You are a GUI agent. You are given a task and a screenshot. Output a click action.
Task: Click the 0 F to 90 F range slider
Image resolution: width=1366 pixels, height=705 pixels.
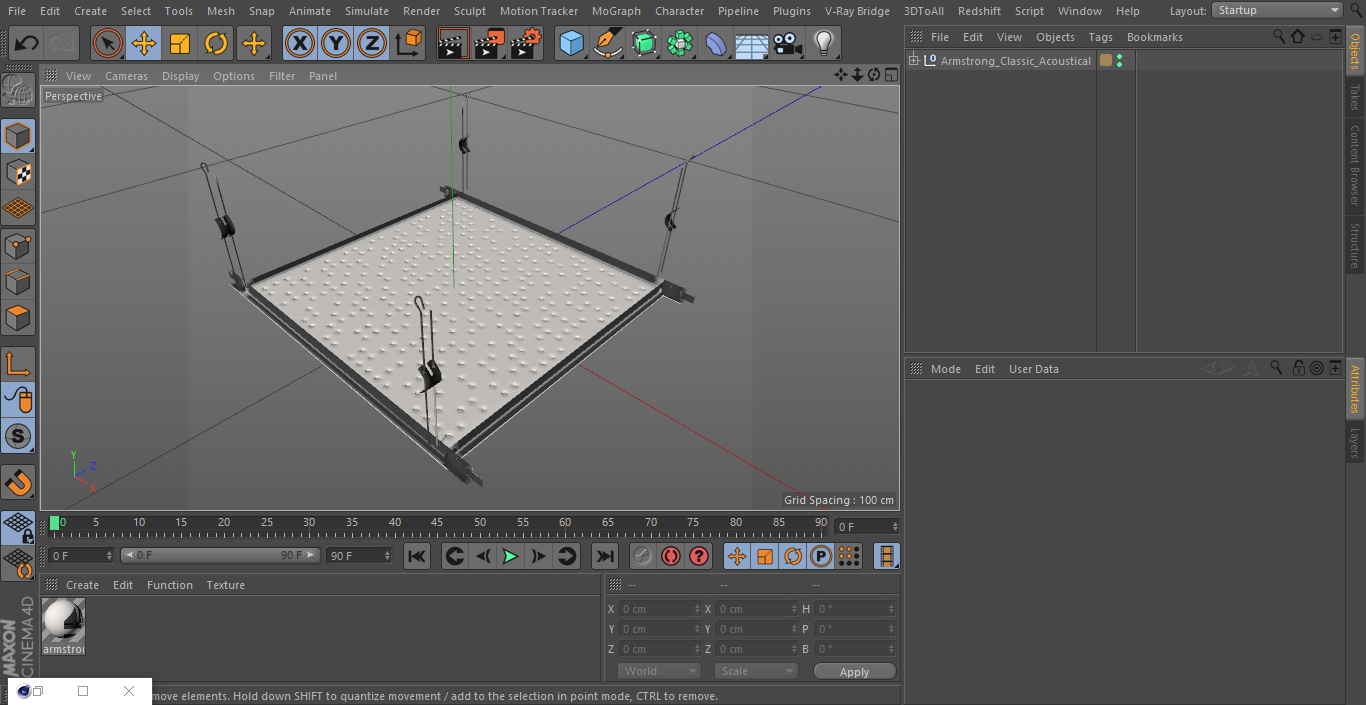coord(220,555)
